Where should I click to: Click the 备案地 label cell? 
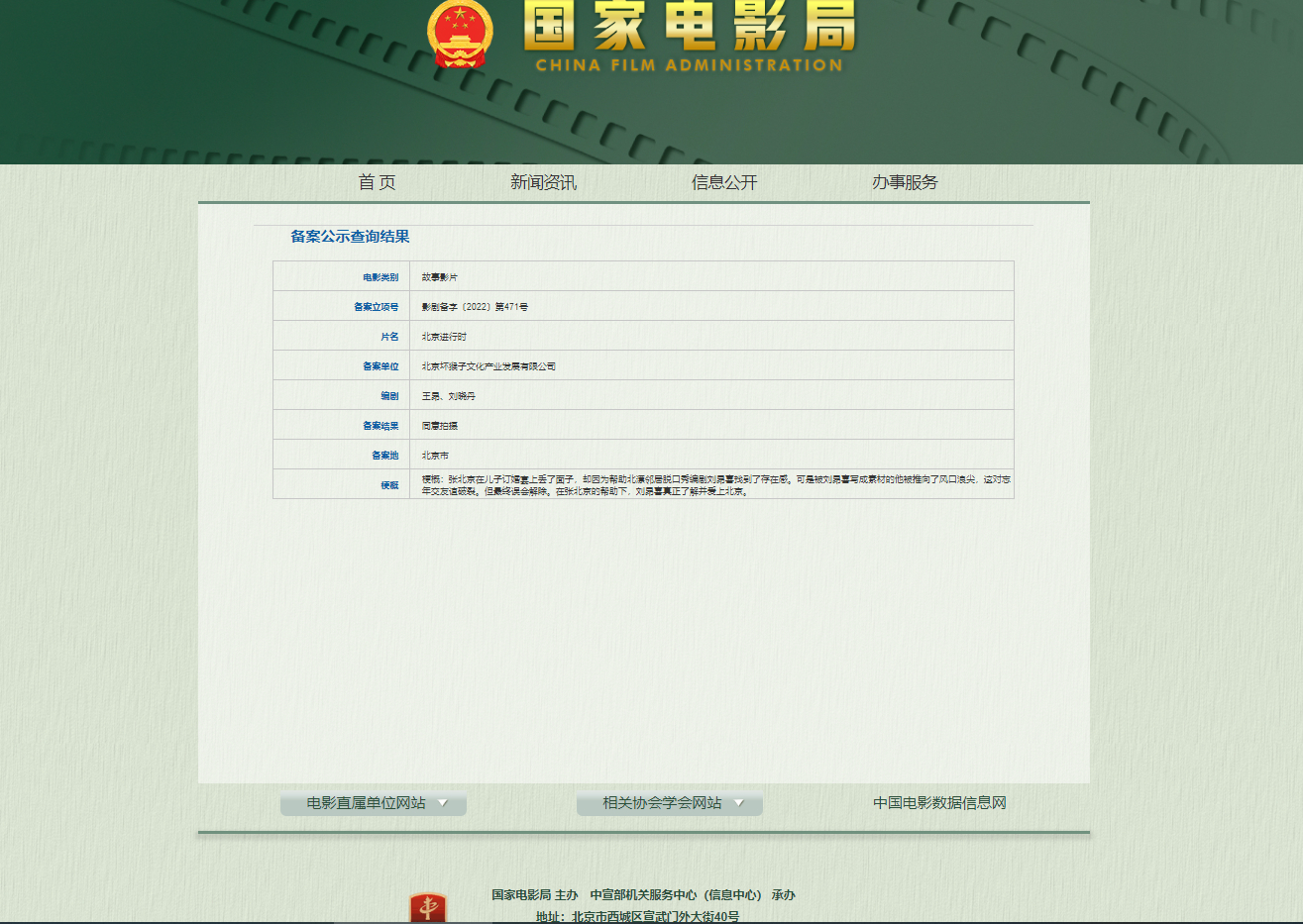341,455
